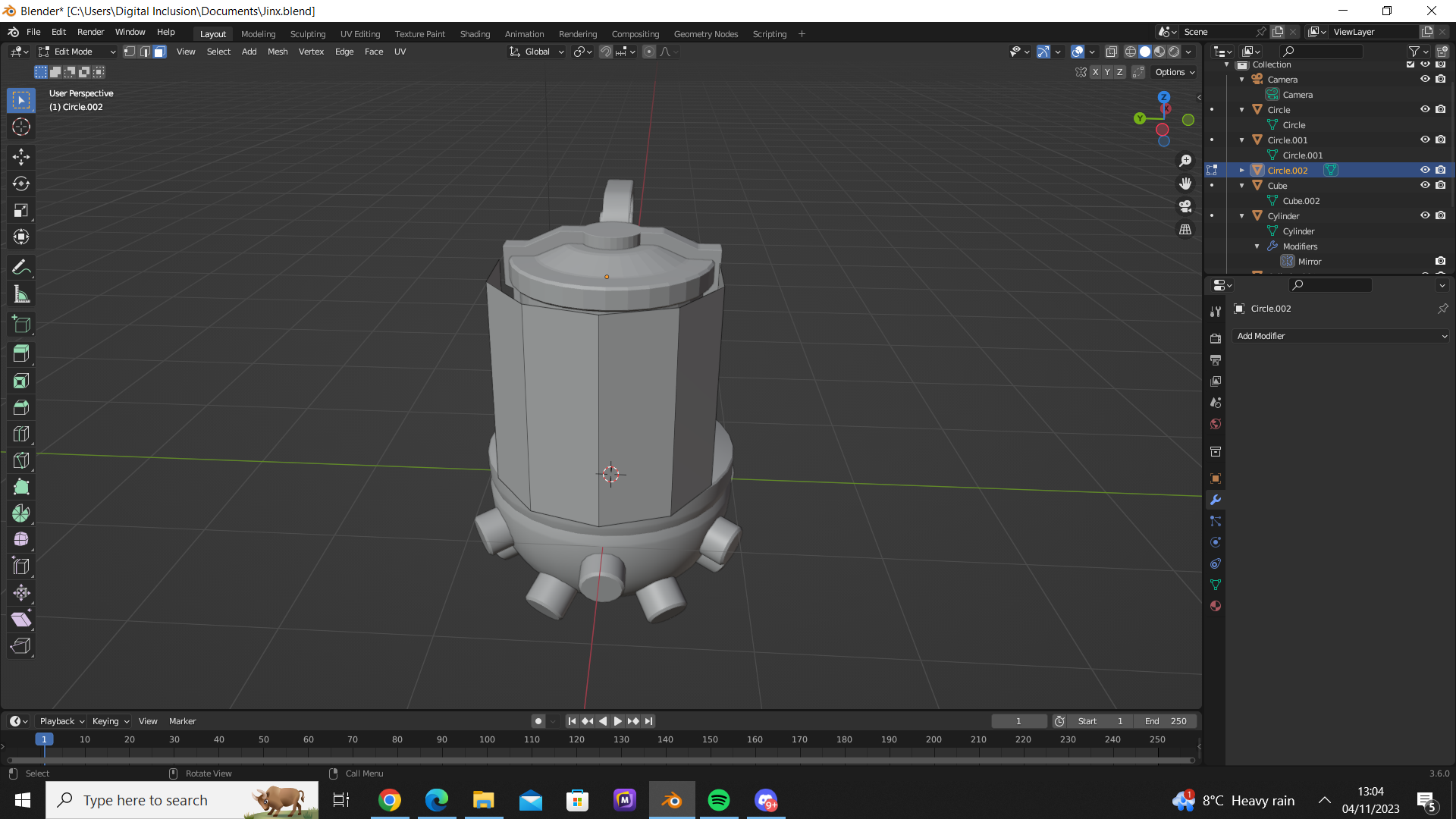This screenshot has width=1456, height=819.
Task: Select the Mirror modifier in outliner
Action: (x=1309, y=262)
